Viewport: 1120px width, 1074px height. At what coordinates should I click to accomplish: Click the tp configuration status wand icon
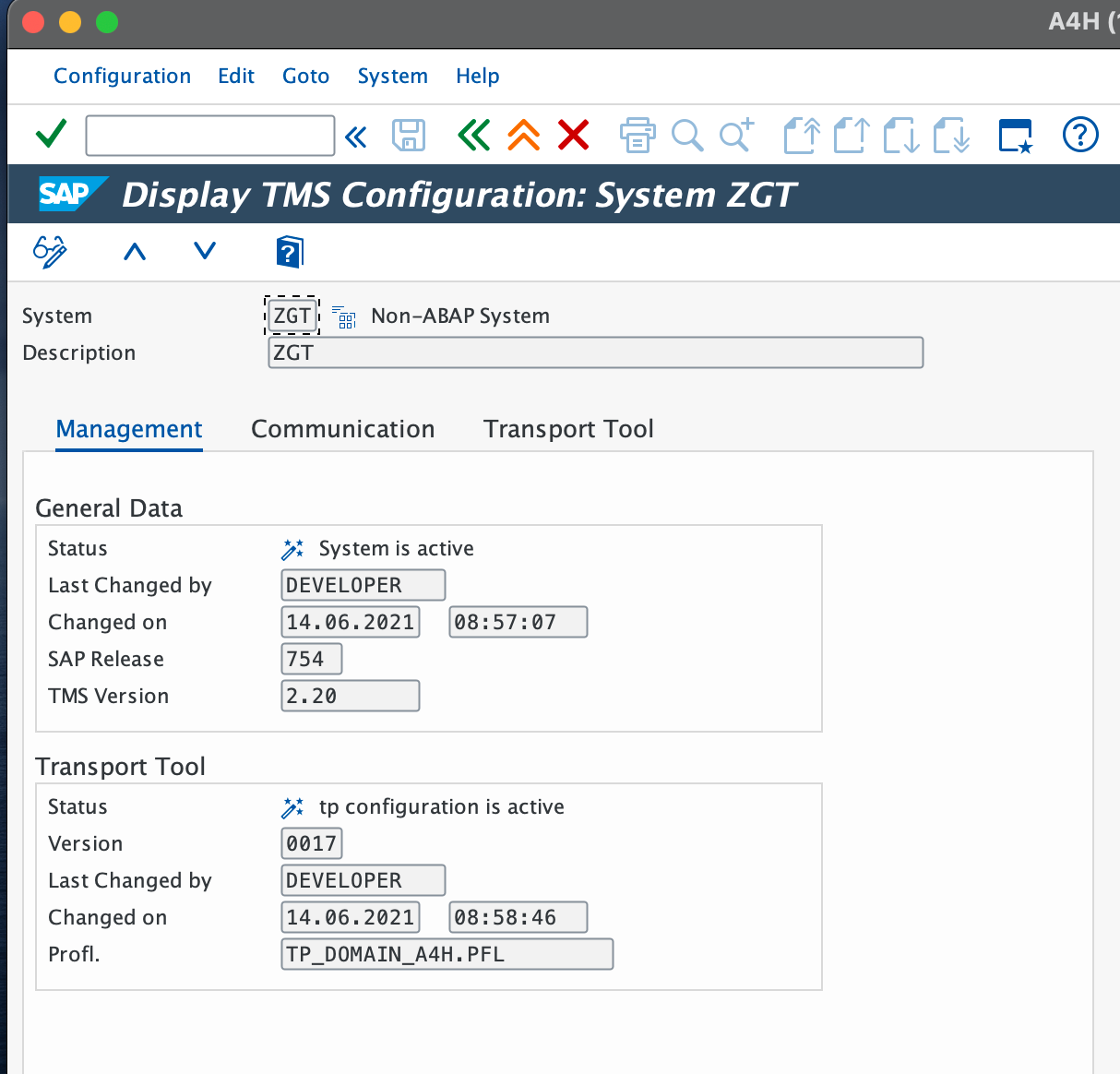[292, 807]
